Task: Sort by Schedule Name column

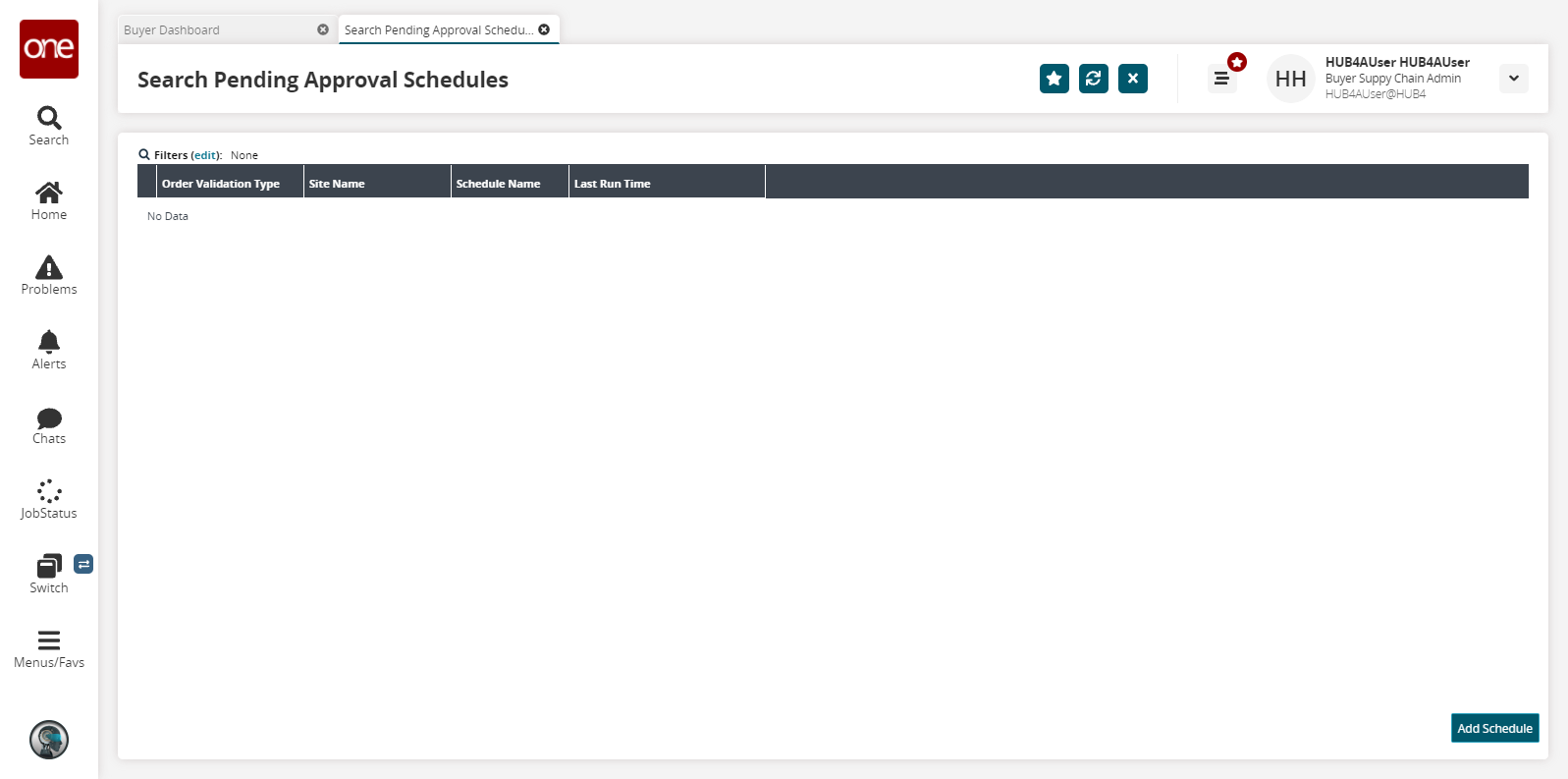Action: (x=511, y=183)
